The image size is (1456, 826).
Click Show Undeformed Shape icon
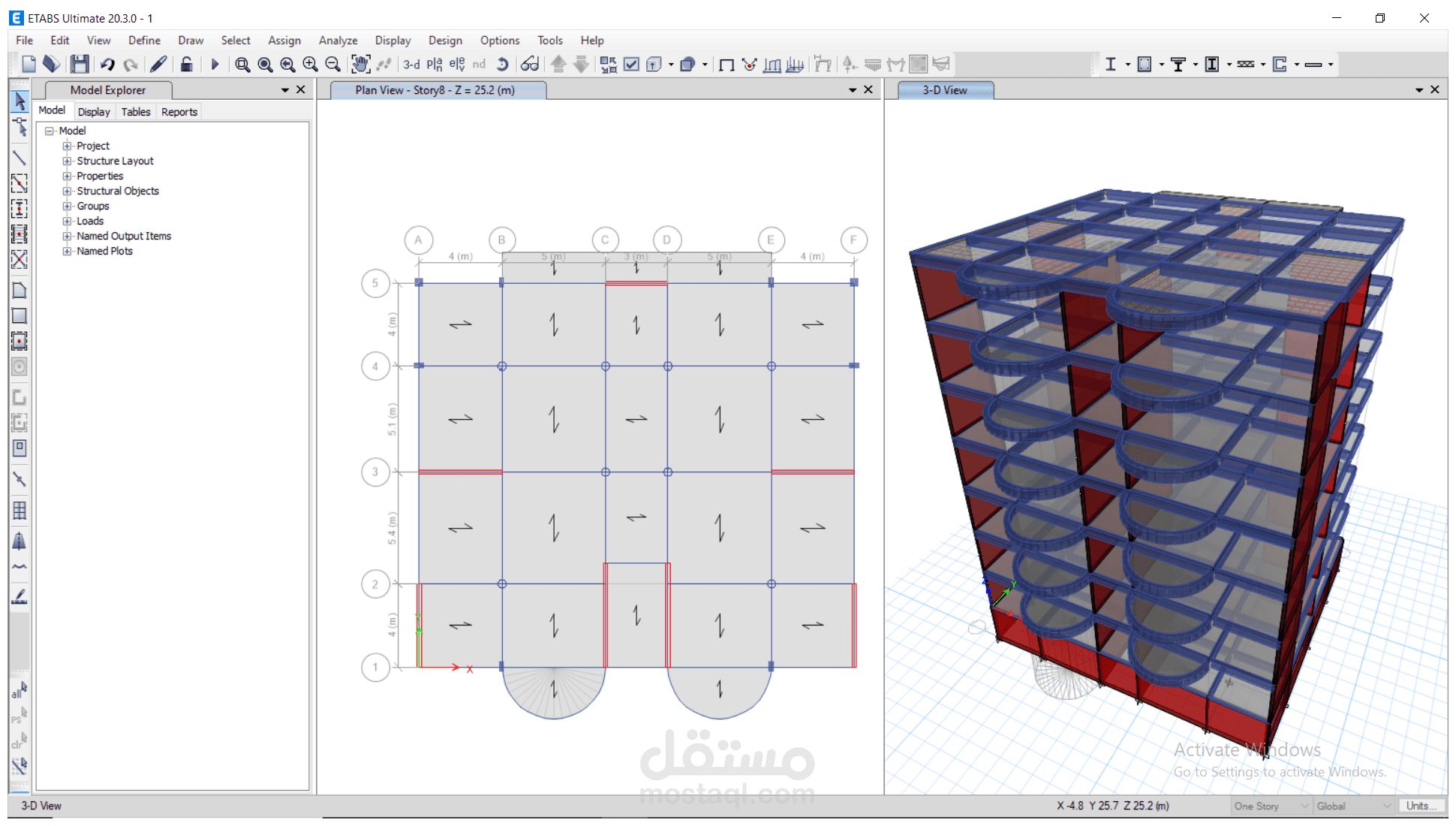726,65
